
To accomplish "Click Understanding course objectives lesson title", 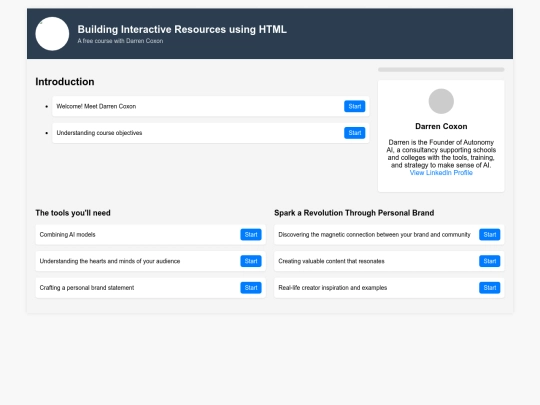I will pos(99,133).
